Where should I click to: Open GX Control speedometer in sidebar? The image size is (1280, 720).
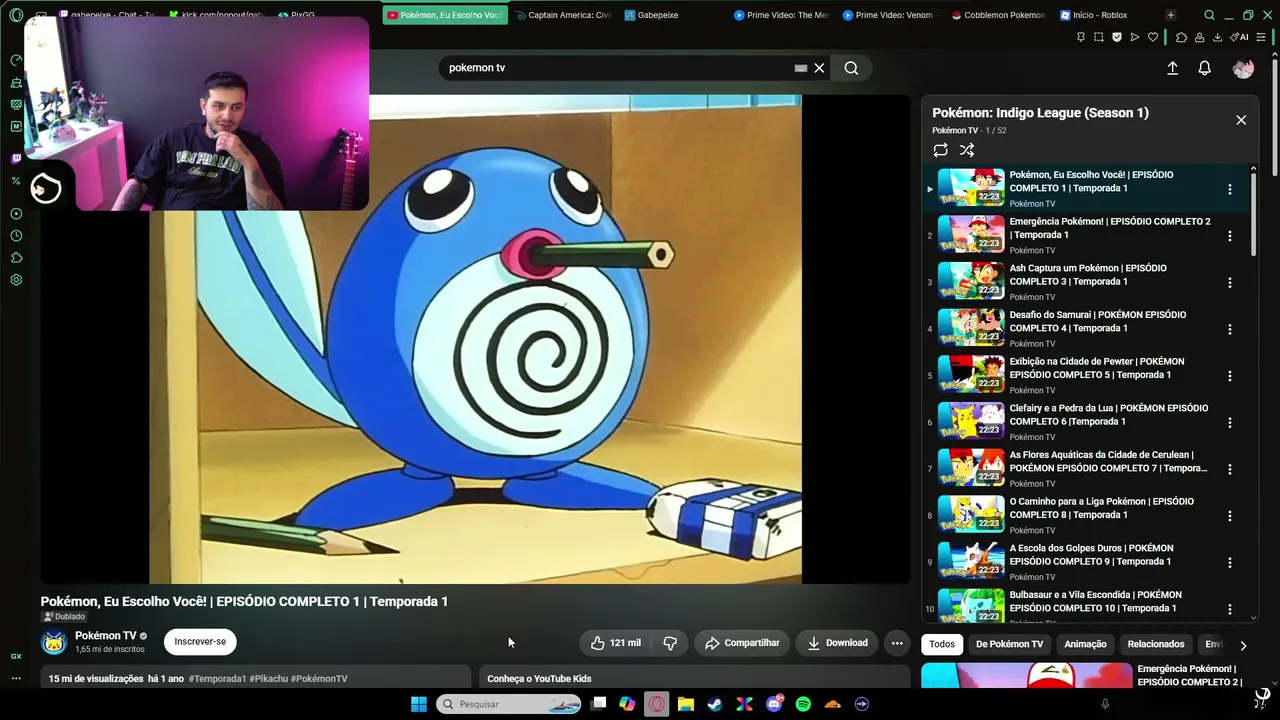pyautogui.click(x=16, y=60)
